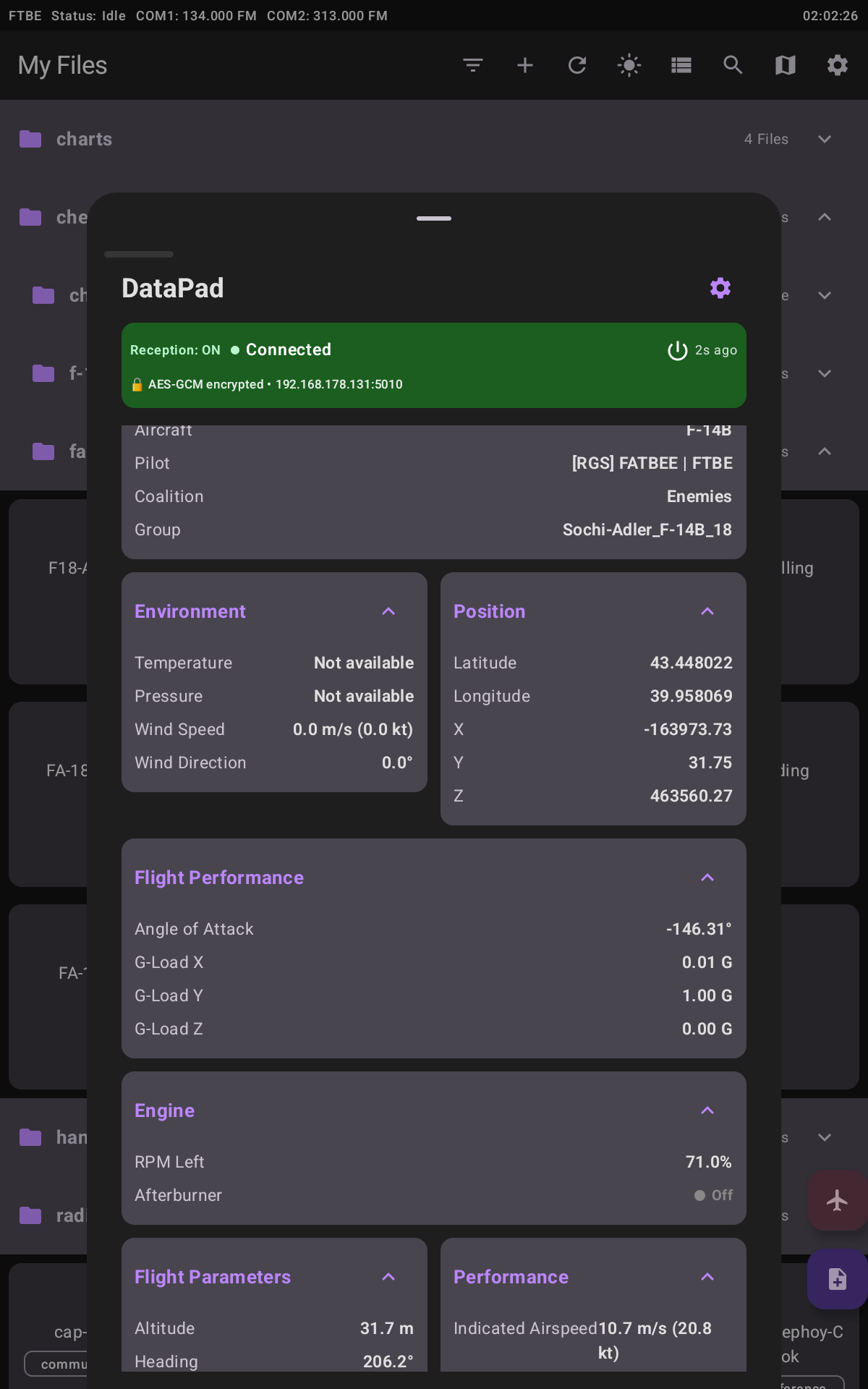Open app settings gear in top bar

(x=838, y=65)
